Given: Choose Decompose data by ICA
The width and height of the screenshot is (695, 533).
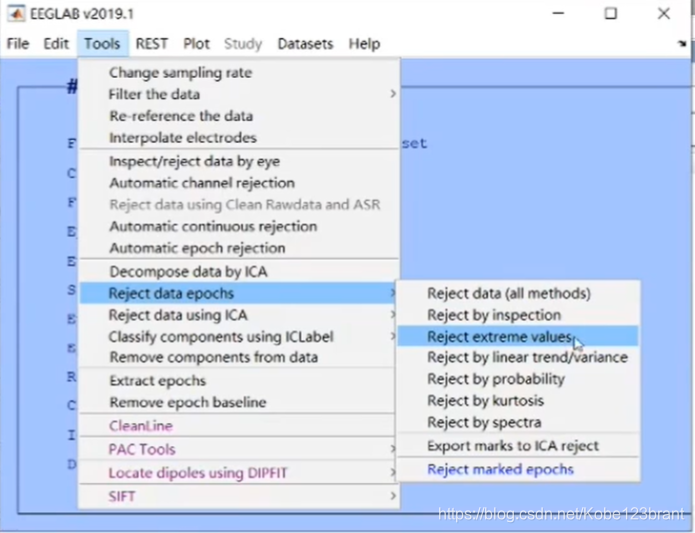Looking at the screenshot, I should click(239, 272).
